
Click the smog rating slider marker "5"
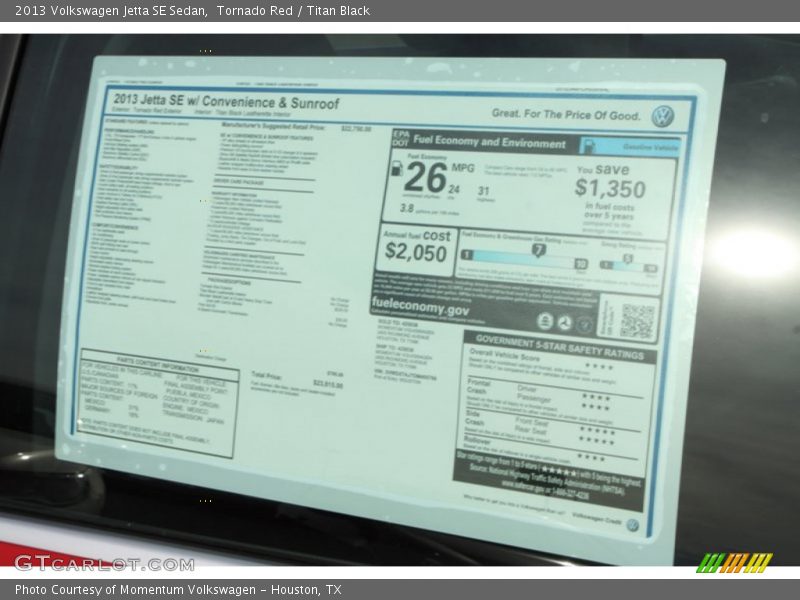tap(628, 259)
